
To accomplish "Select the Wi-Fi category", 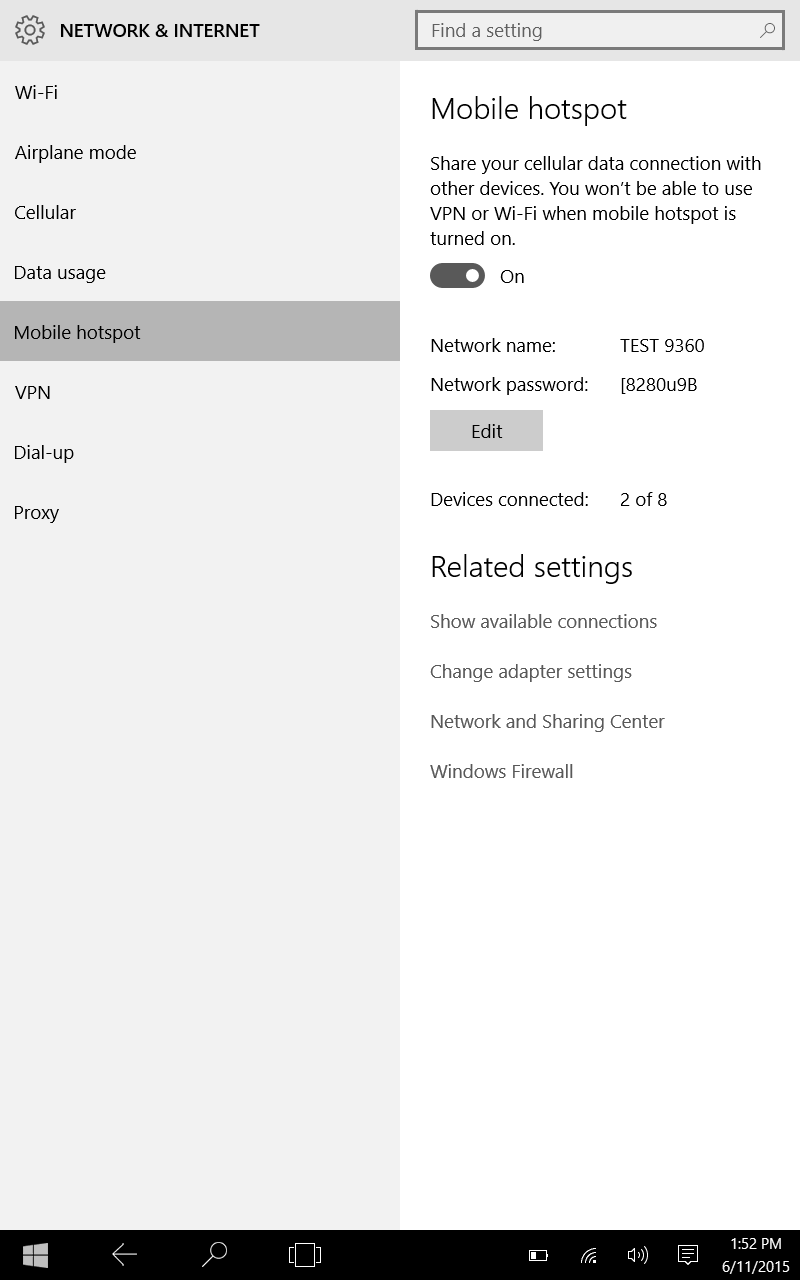I will pyautogui.click(x=200, y=92).
